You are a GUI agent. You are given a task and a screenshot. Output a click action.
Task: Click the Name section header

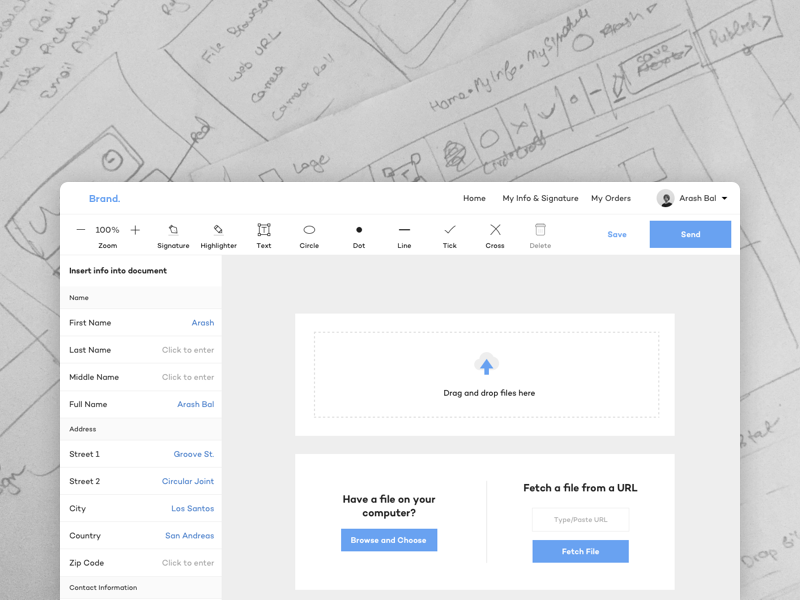pos(141,297)
